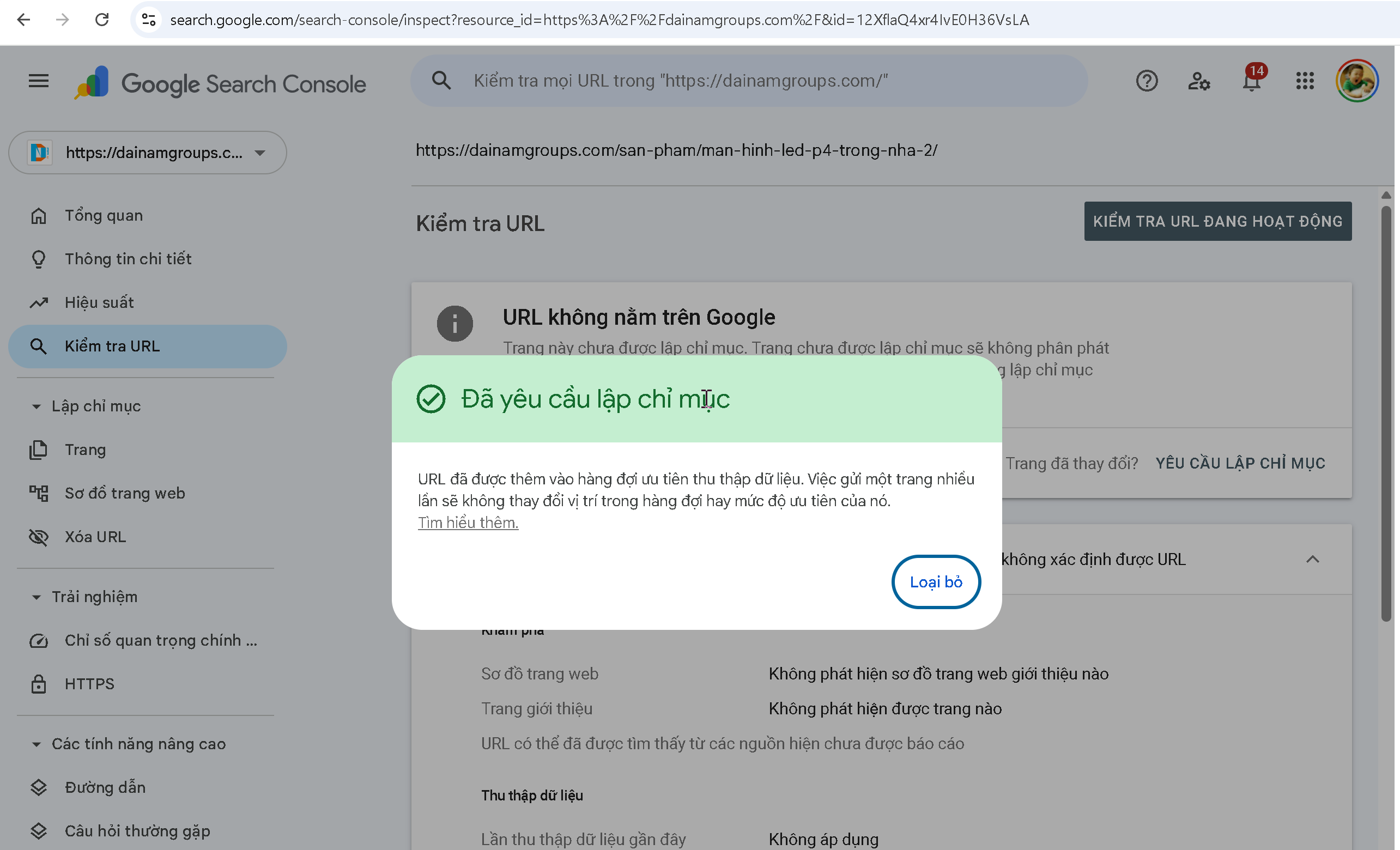
Task: Click the pages icon beside Trang
Action: tap(38, 450)
